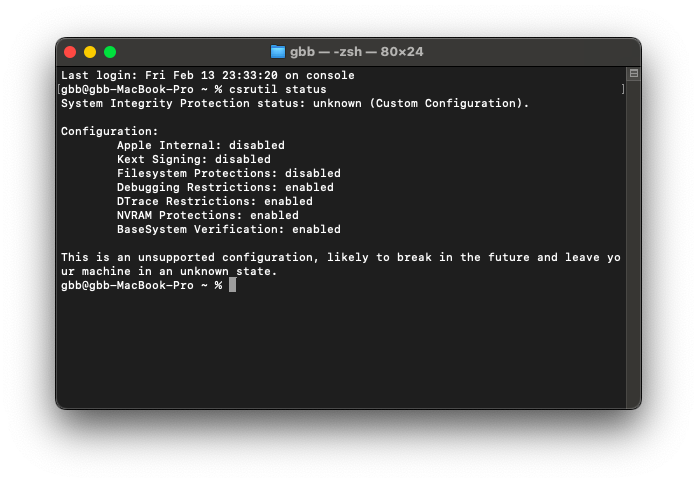Click 'BaseSystem Verification: enabled' text
Image resolution: width=697 pixels, height=483 pixels.
228,229
